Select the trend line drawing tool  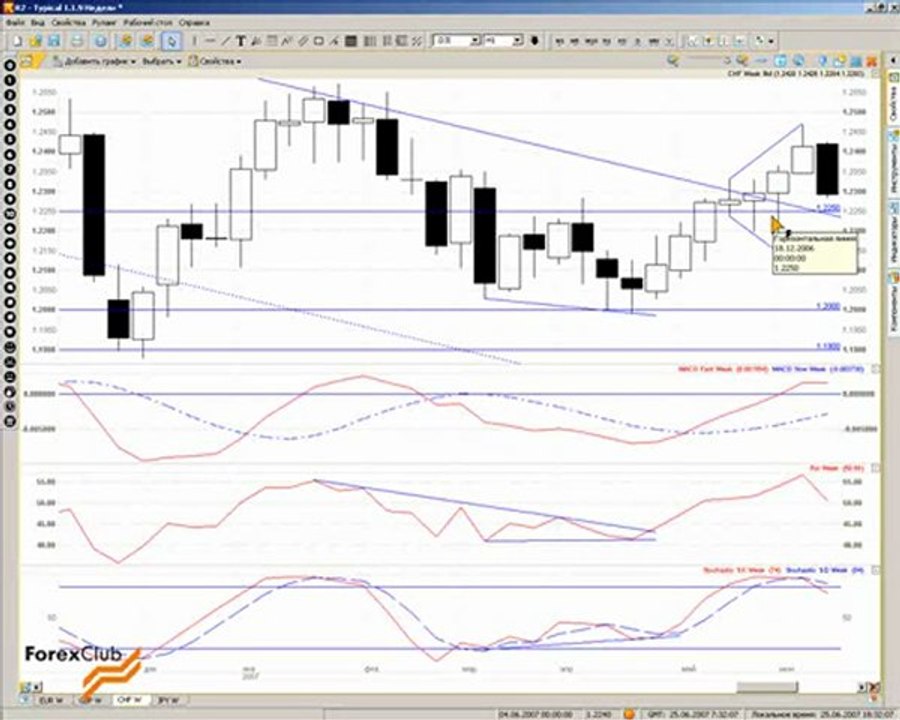pyautogui.click(x=225, y=41)
